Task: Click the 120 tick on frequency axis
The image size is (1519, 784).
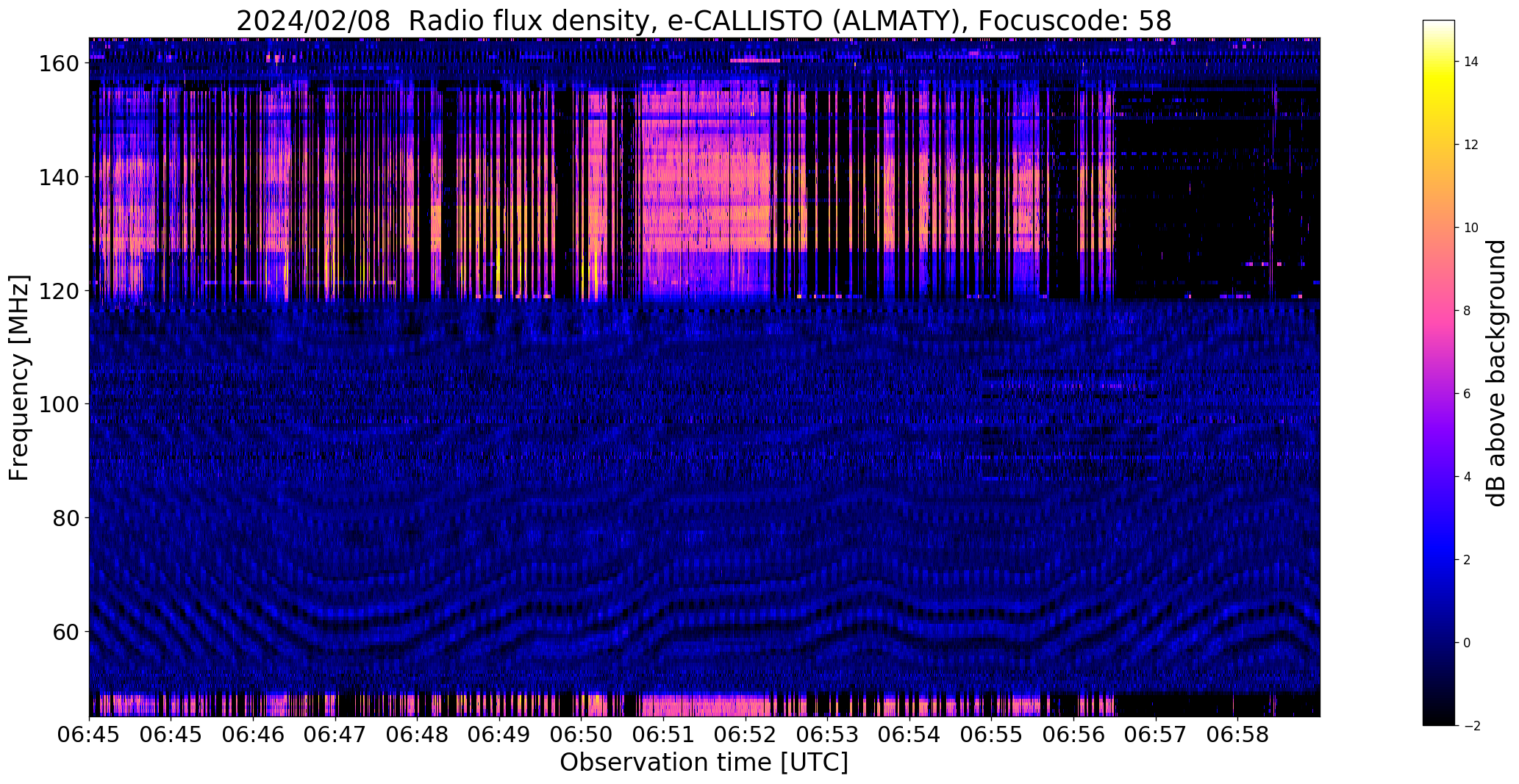Action: click(x=58, y=291)
